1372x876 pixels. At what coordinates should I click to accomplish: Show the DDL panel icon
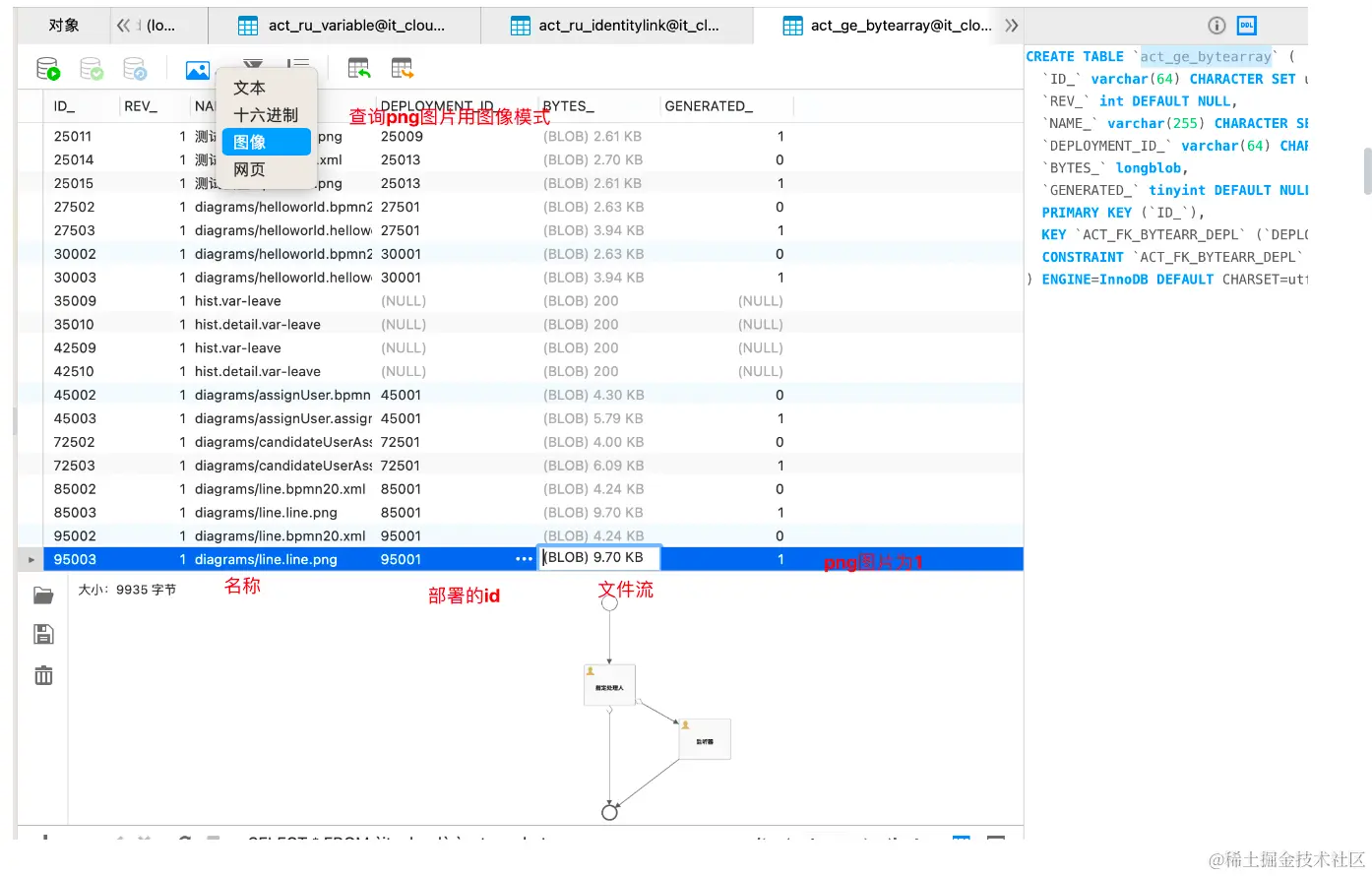(1247, 26)
